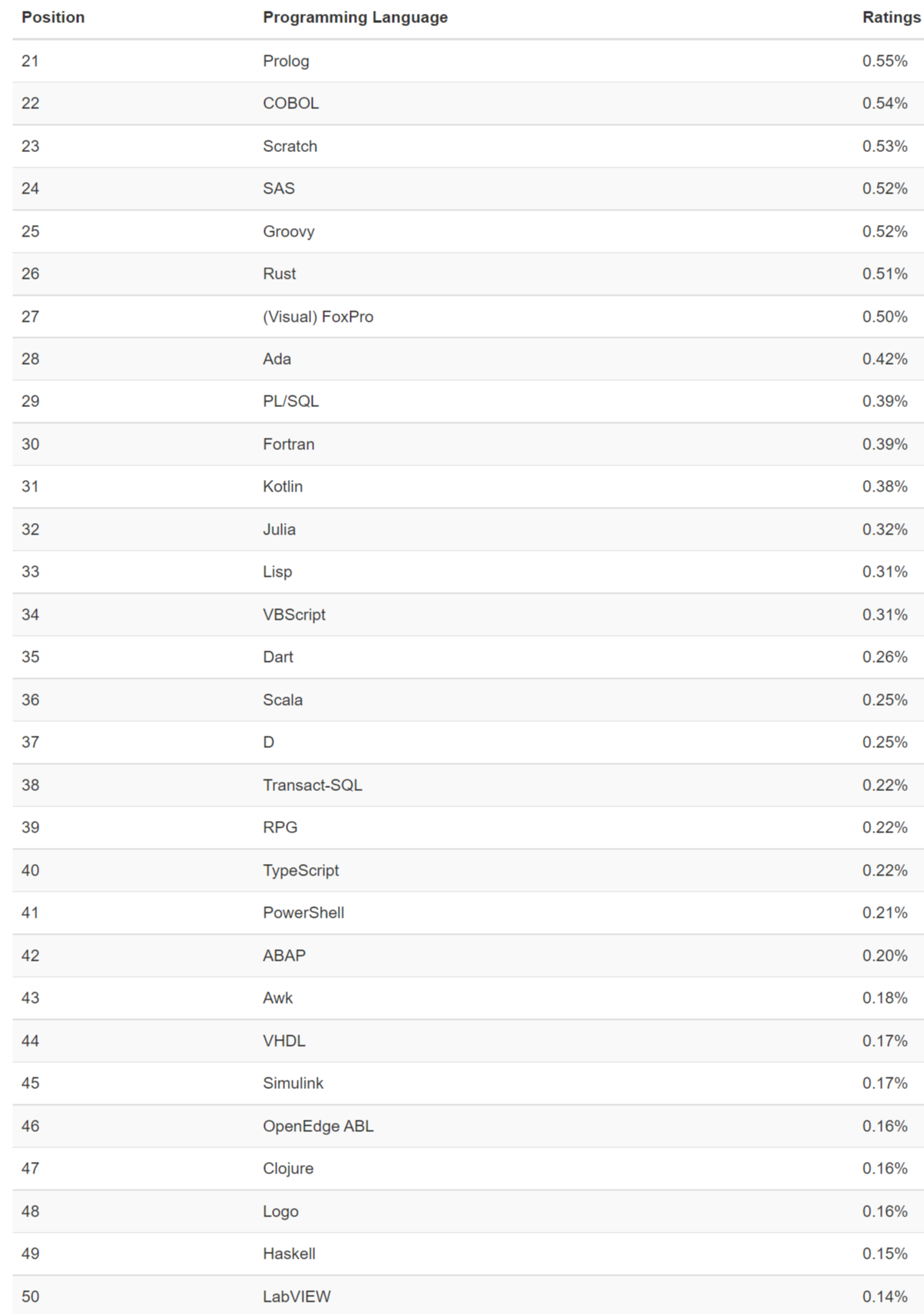The image size is (924, 1314).
Task: Click the TypeScript language name
Action: point(300,870)
